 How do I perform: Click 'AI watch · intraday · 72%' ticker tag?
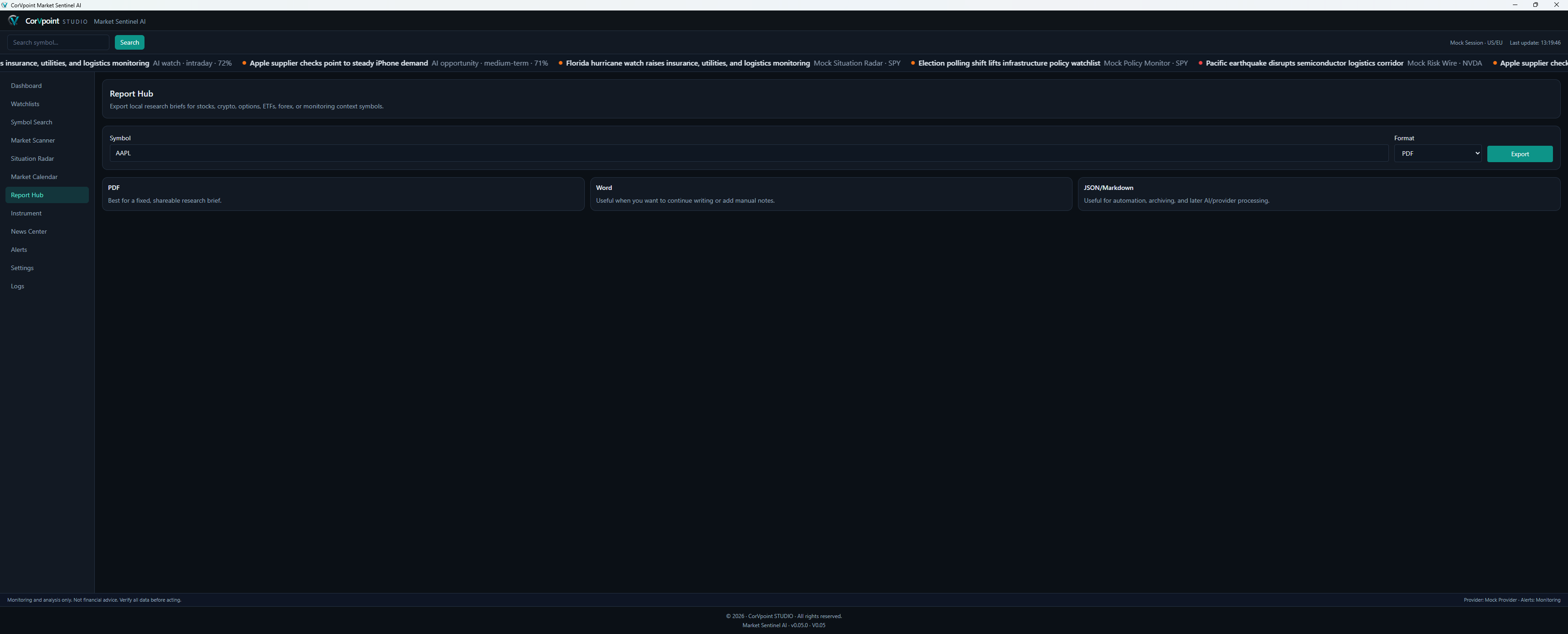pyautogui.click(x=192, y=63)
